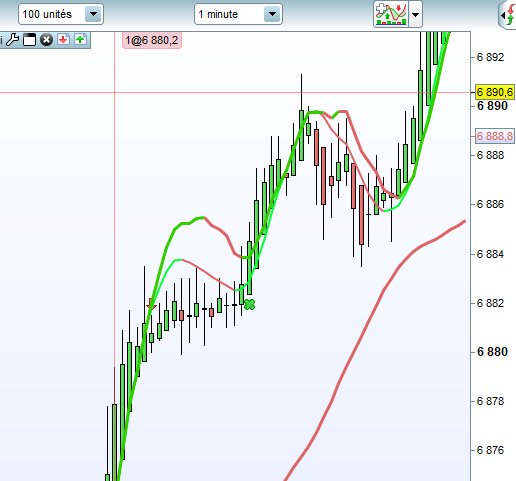Click the 6 888 axis value
This screenshot has width=516, height=481.
pyautogui.click(x=490, y=155)
